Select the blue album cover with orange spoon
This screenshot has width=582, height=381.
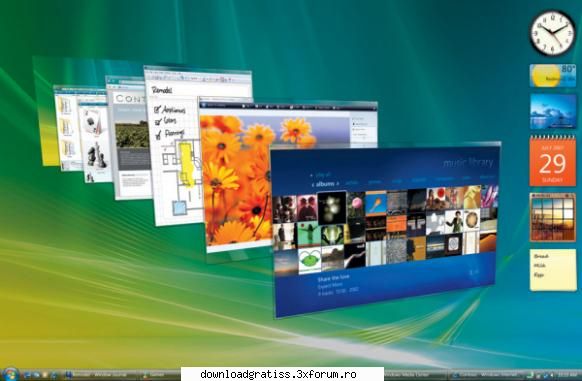tap(376, 203)
